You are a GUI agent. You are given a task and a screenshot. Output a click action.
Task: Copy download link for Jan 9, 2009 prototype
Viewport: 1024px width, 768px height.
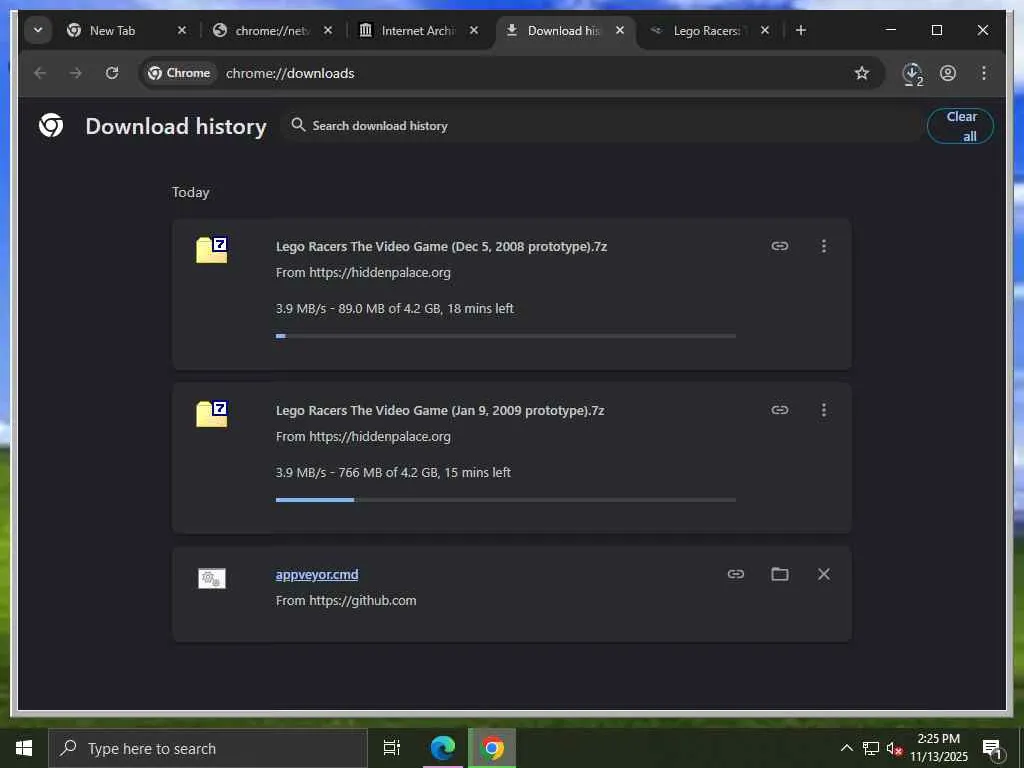[x=780, y=410]
